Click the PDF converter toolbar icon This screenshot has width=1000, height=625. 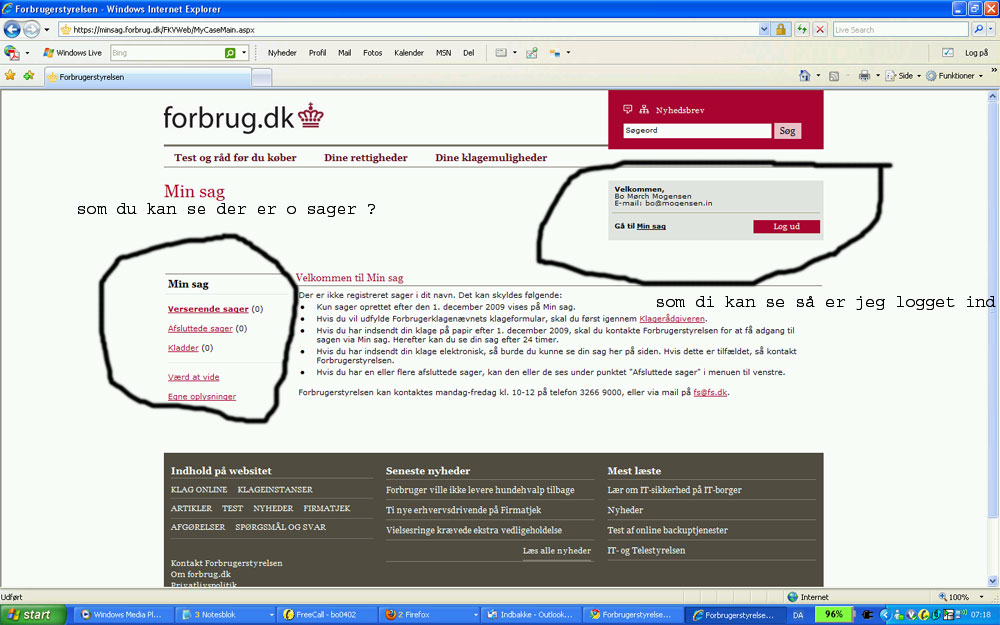[11, 53]
